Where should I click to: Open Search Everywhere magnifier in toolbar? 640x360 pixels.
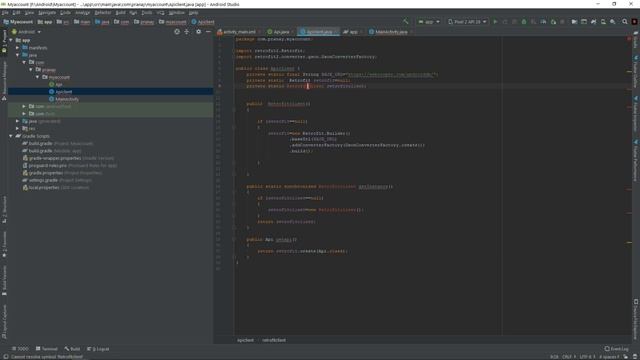tap(624, 22)
